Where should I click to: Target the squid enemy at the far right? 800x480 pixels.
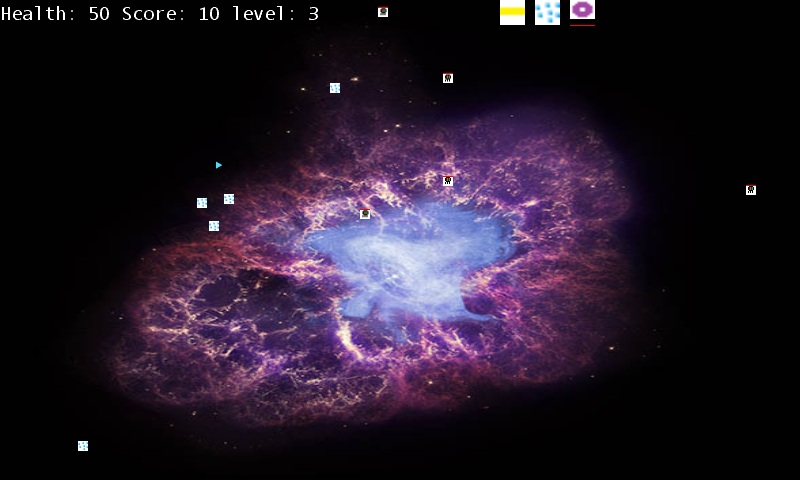(x=751, y=190)
